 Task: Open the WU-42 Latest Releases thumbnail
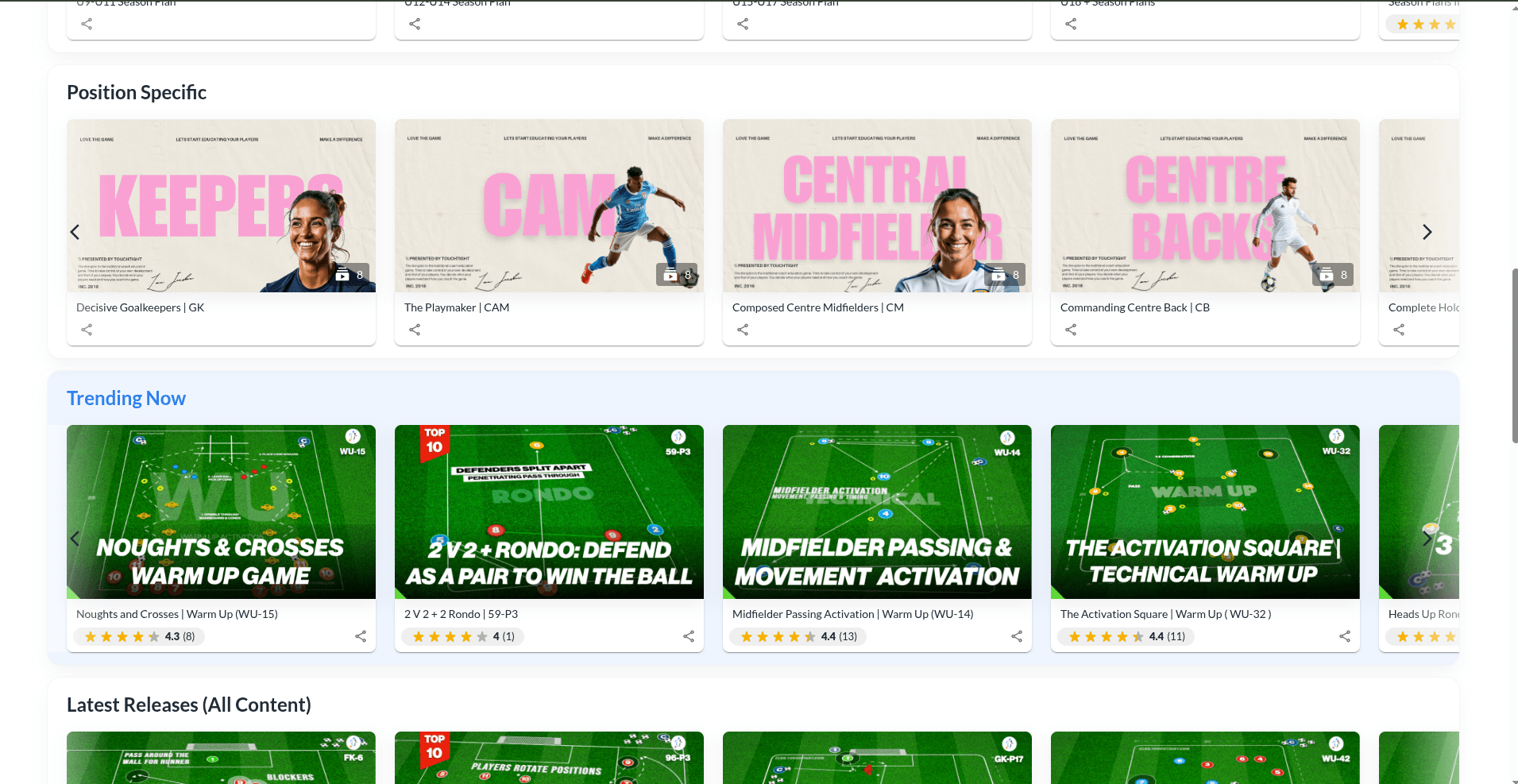[1205, 758]
